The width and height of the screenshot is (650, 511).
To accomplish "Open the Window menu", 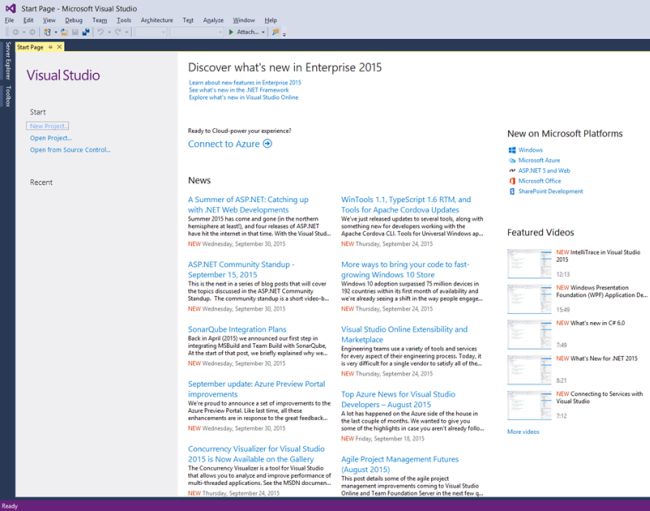I will [x=243, y=20].
